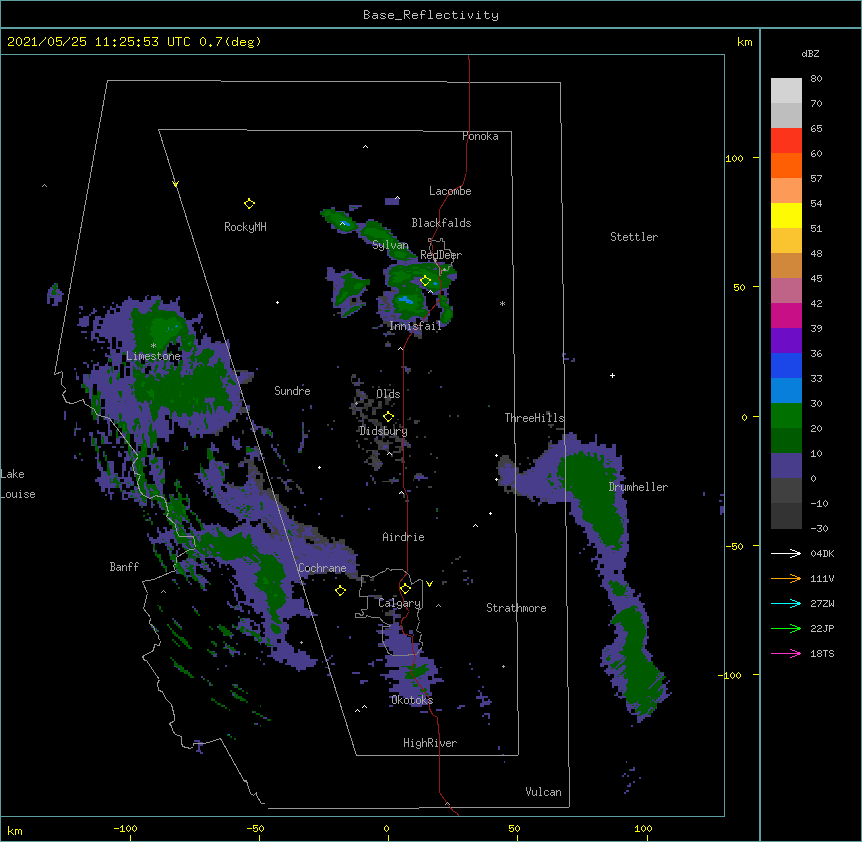Select yellow diamond marker above RockyMH
Screen dimensions: 862x842
249,204
